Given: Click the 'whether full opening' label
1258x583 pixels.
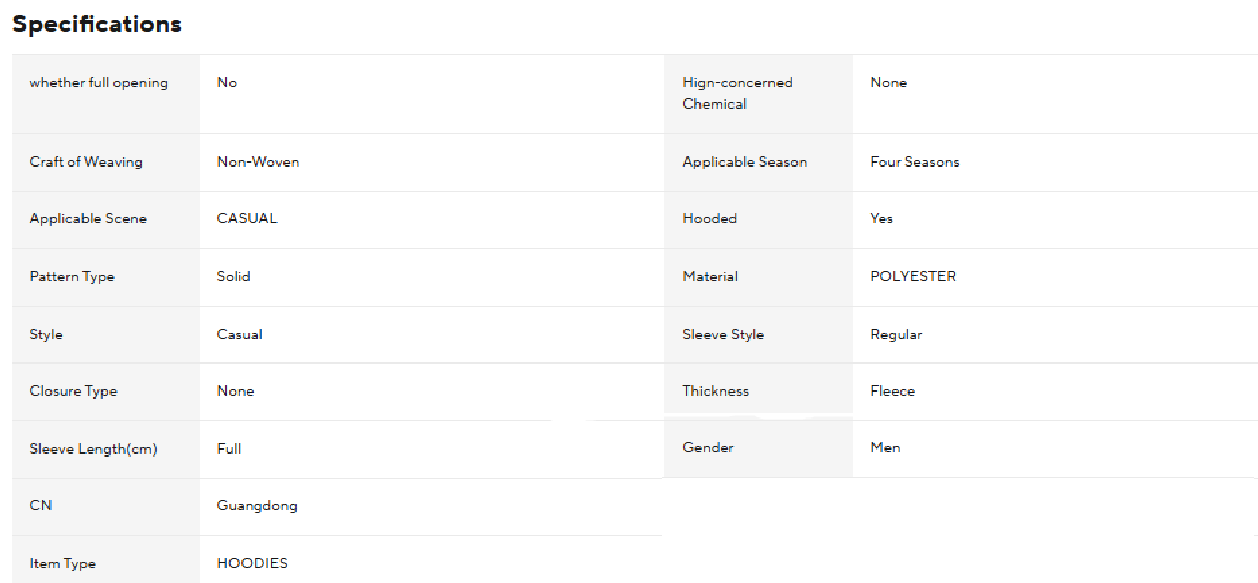Looking at the screenshot, I should click(x=99, y=83).
